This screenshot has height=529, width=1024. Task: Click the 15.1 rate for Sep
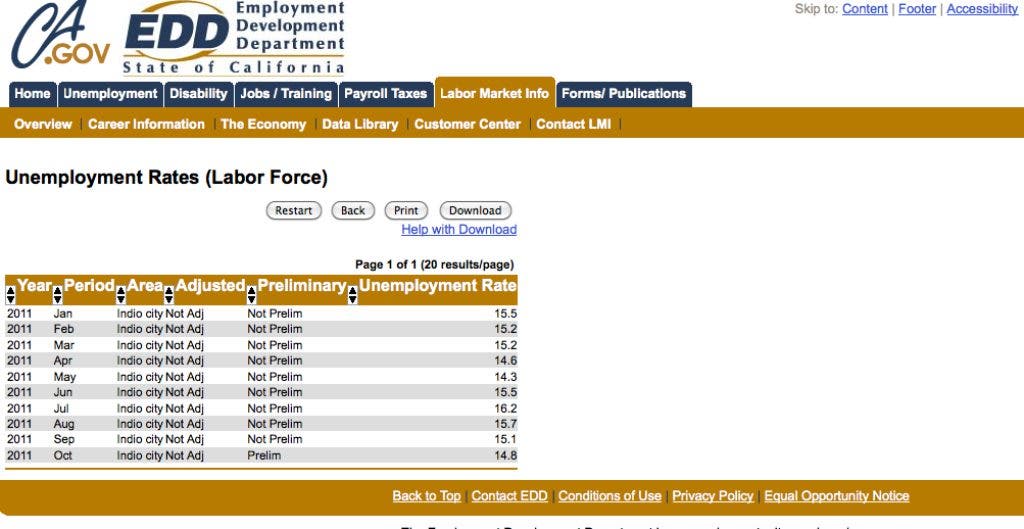pyautogui.click(x=505, y=440)
